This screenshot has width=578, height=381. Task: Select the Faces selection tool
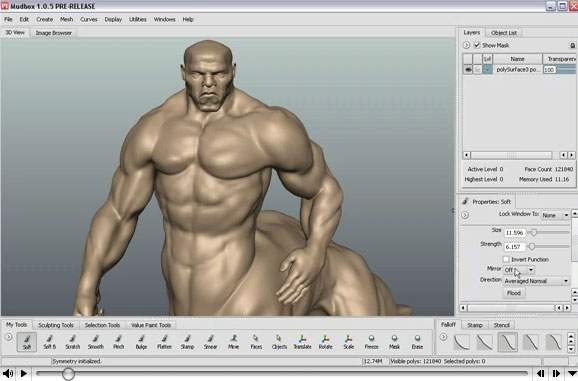[x=256, y=342]
